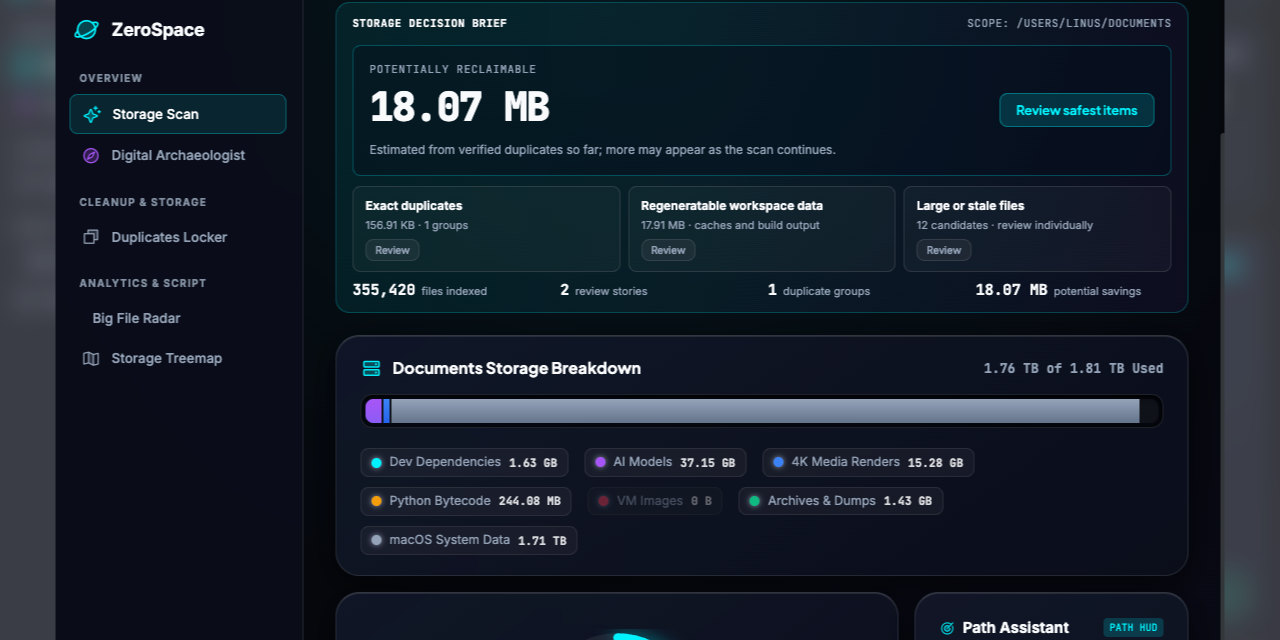Review Regenerable workspace data

tap(668, 250)
